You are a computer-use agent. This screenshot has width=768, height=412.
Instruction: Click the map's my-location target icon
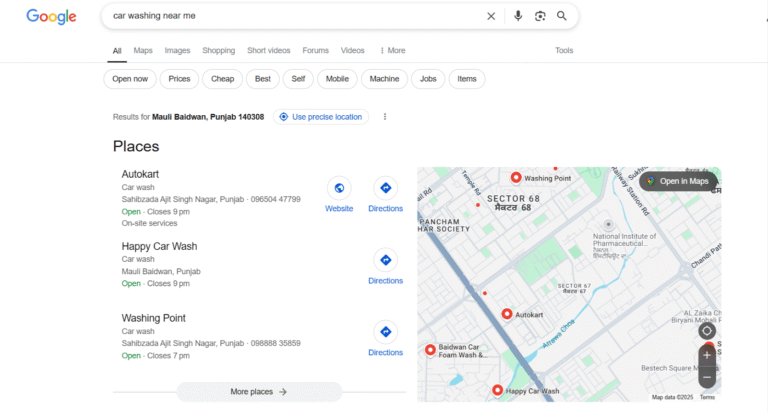click(x=707, y=331)
